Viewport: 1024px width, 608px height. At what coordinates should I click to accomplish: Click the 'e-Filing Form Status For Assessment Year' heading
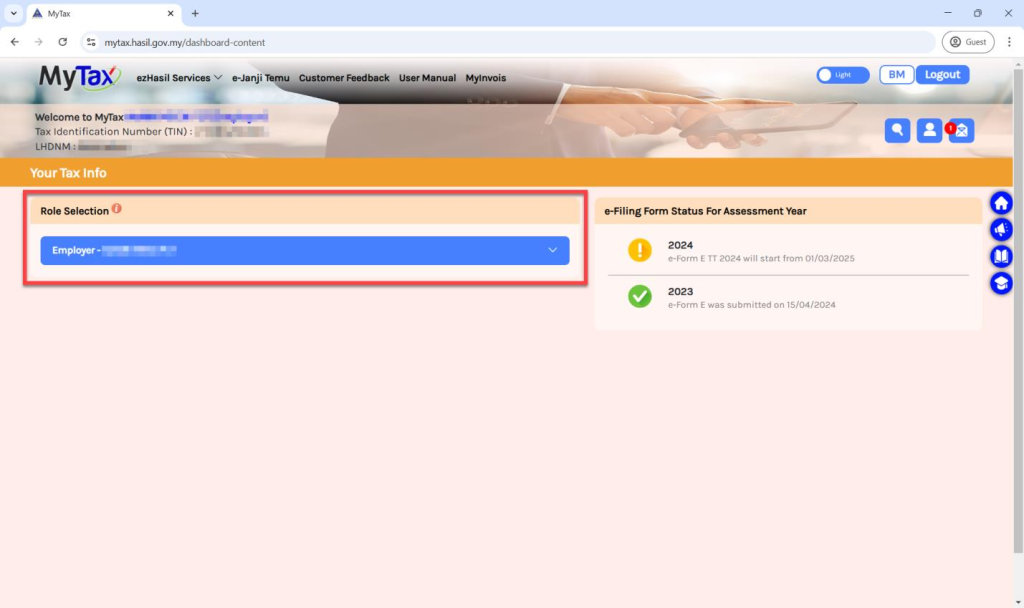(705, 211)
